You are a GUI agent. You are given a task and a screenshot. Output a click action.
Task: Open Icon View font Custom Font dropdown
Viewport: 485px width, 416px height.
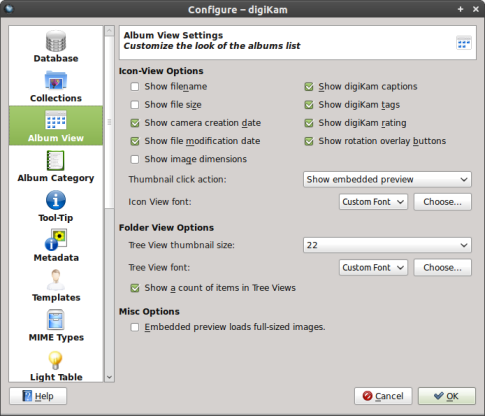373,202
